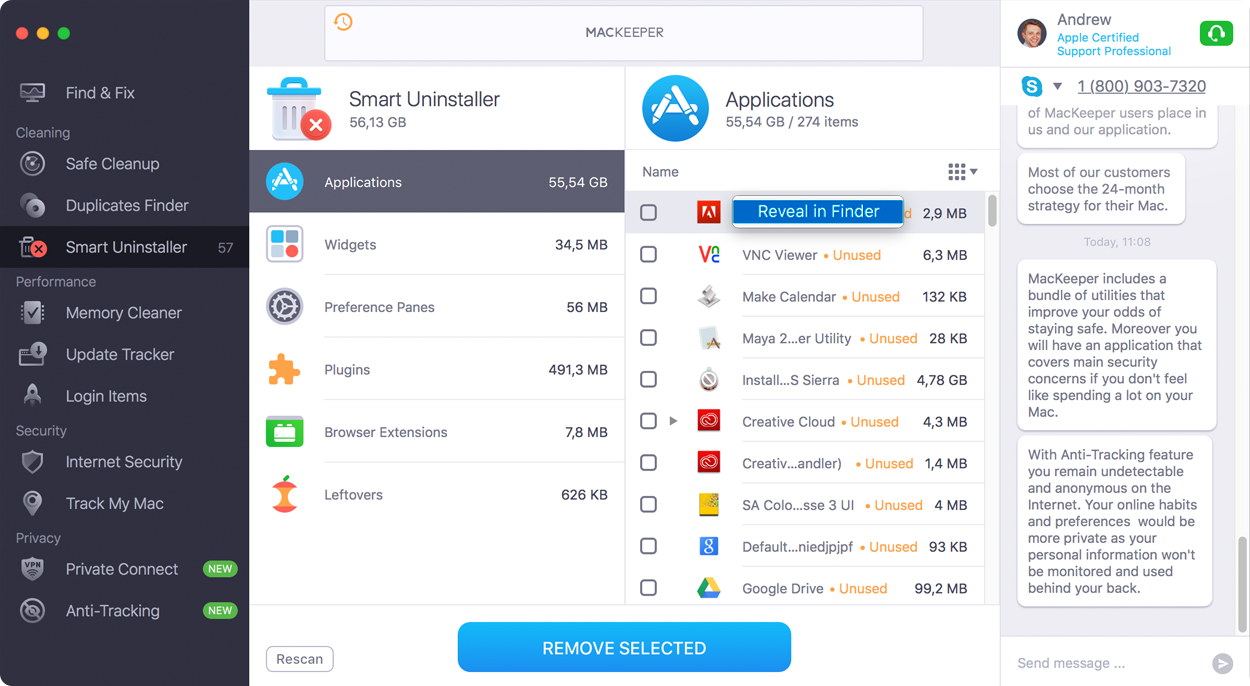Click the Private Connect VPN icon
Image resolution: width=1250 pixels, height=686 pixels.
point(32,569)
